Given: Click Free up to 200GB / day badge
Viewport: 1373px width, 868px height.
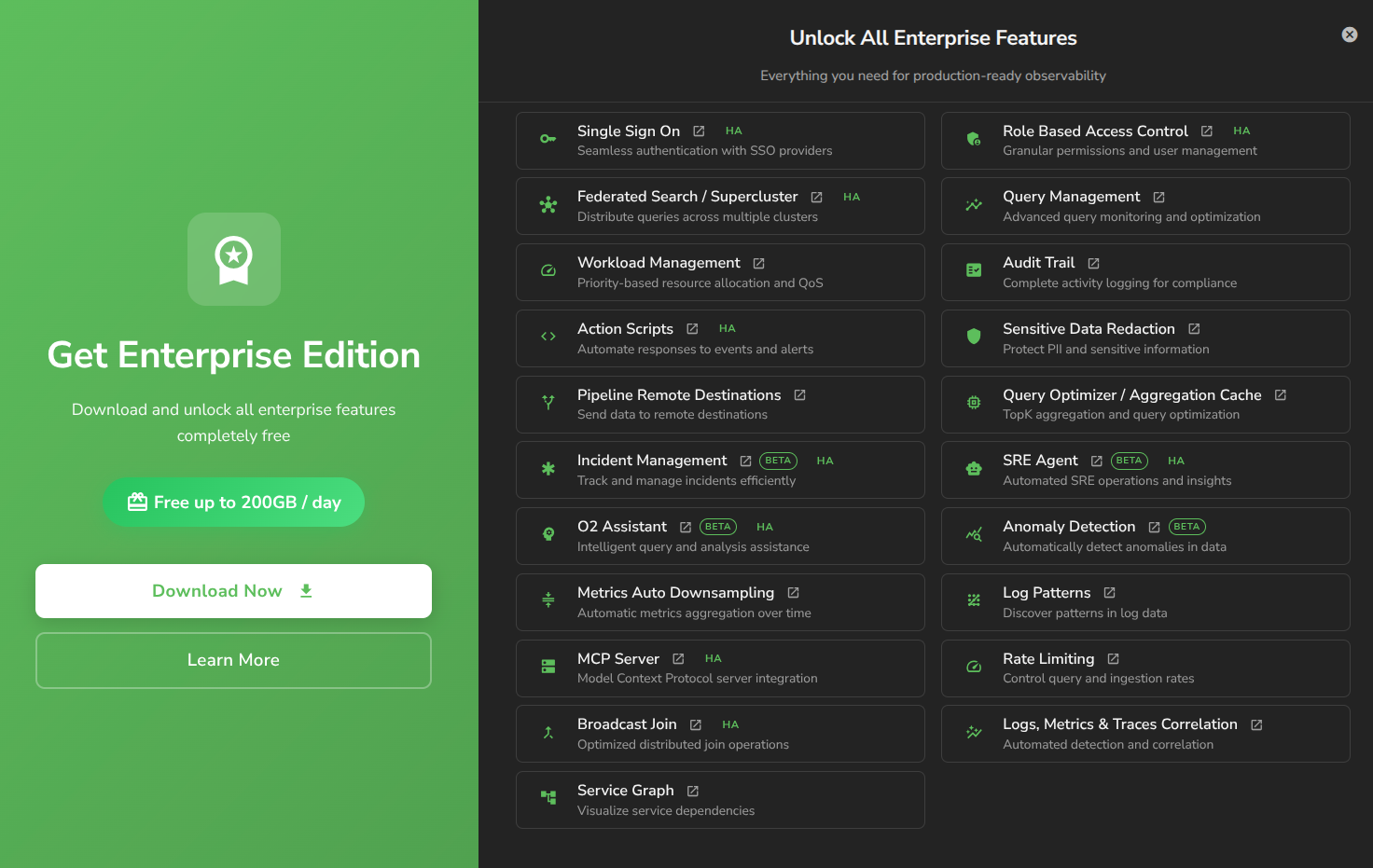Looking at the screenshot, I should pyautogui.click(x=233, y=503).
